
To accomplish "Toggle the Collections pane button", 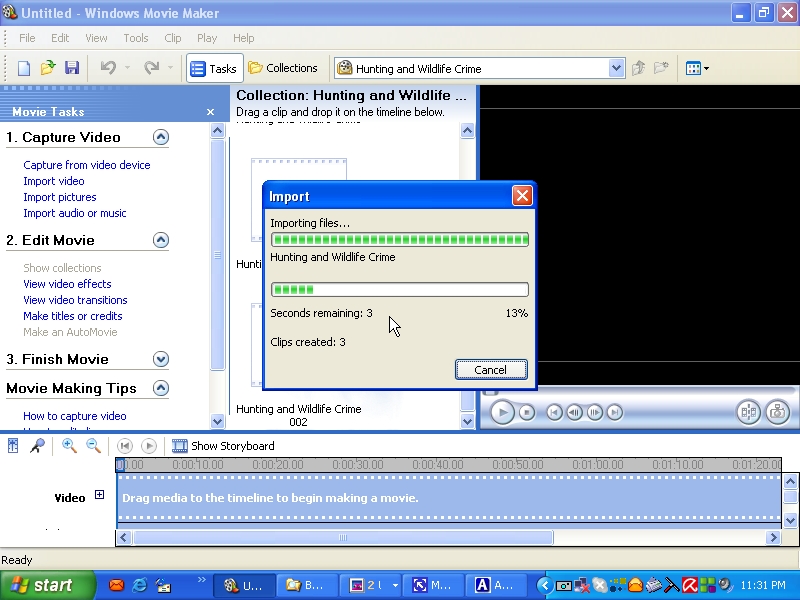I will tap(283, 68).
